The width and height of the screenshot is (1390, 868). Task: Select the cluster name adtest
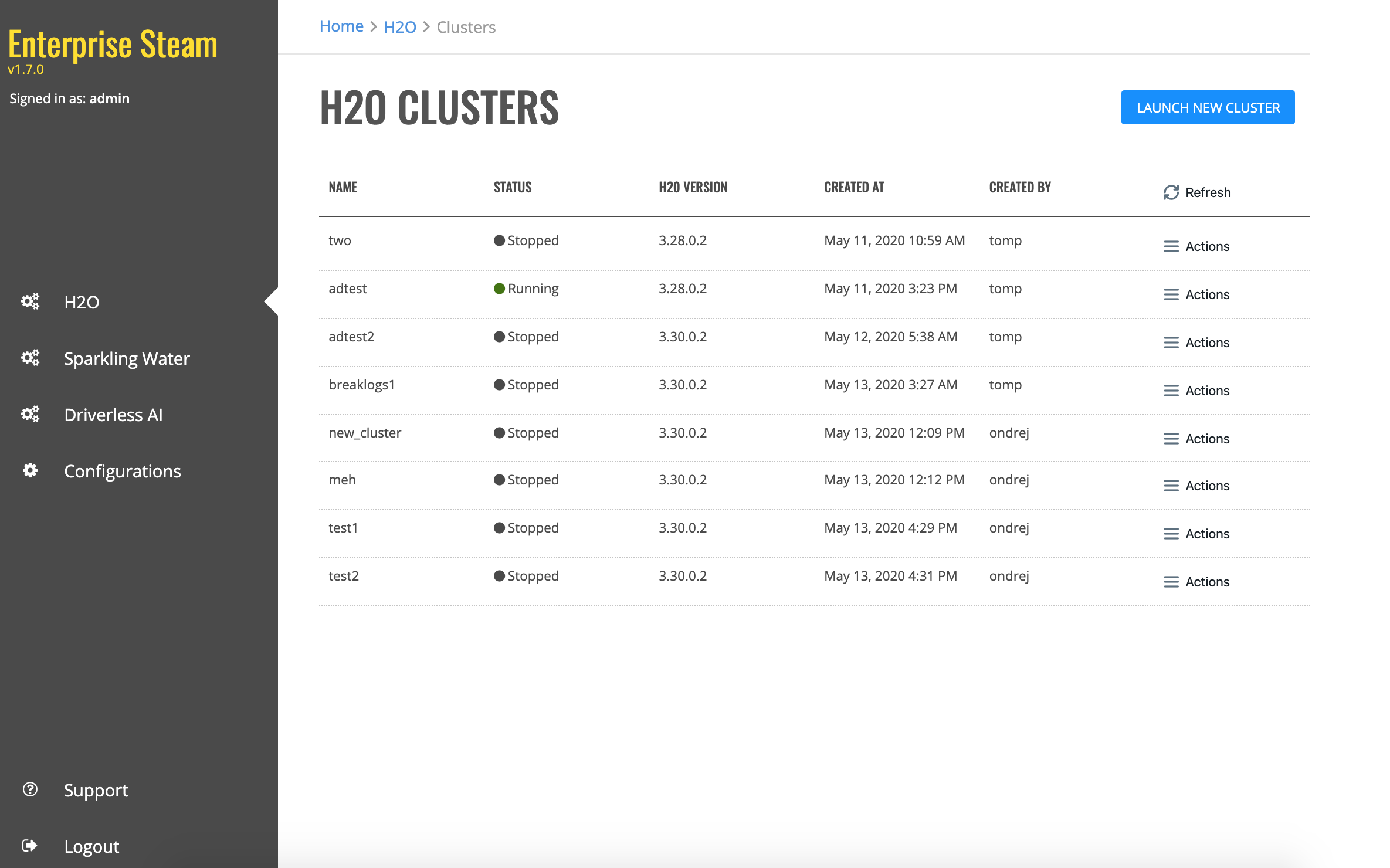tap(347, 289)
